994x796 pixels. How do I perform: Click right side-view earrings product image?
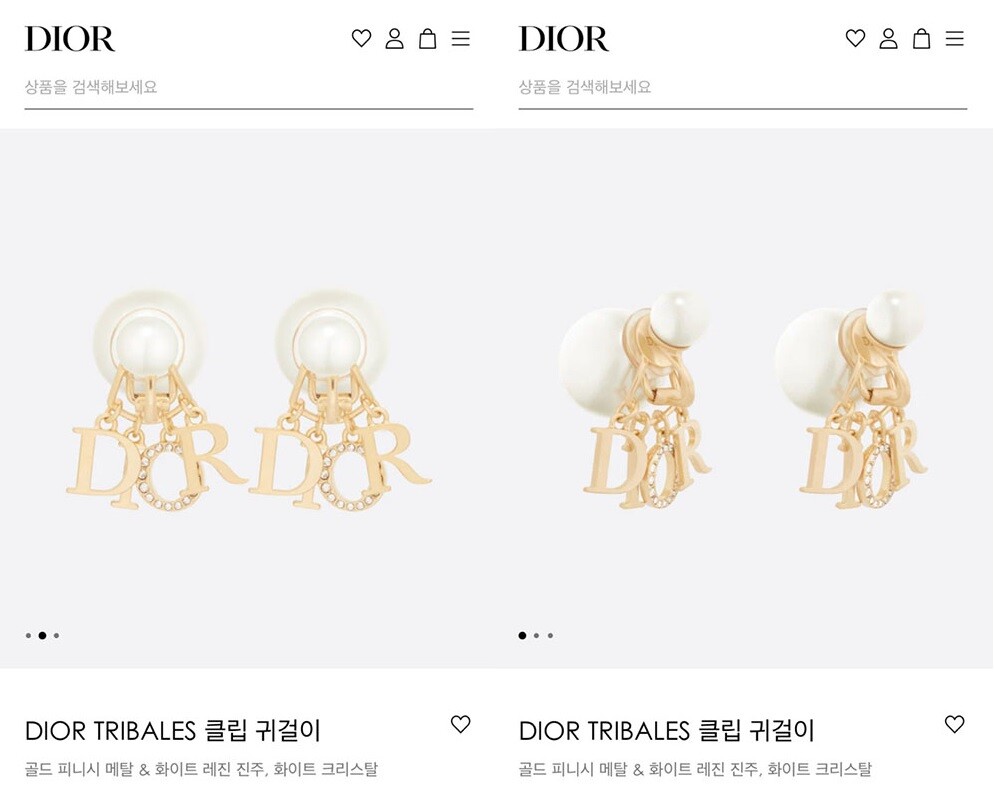click(744, 398)
